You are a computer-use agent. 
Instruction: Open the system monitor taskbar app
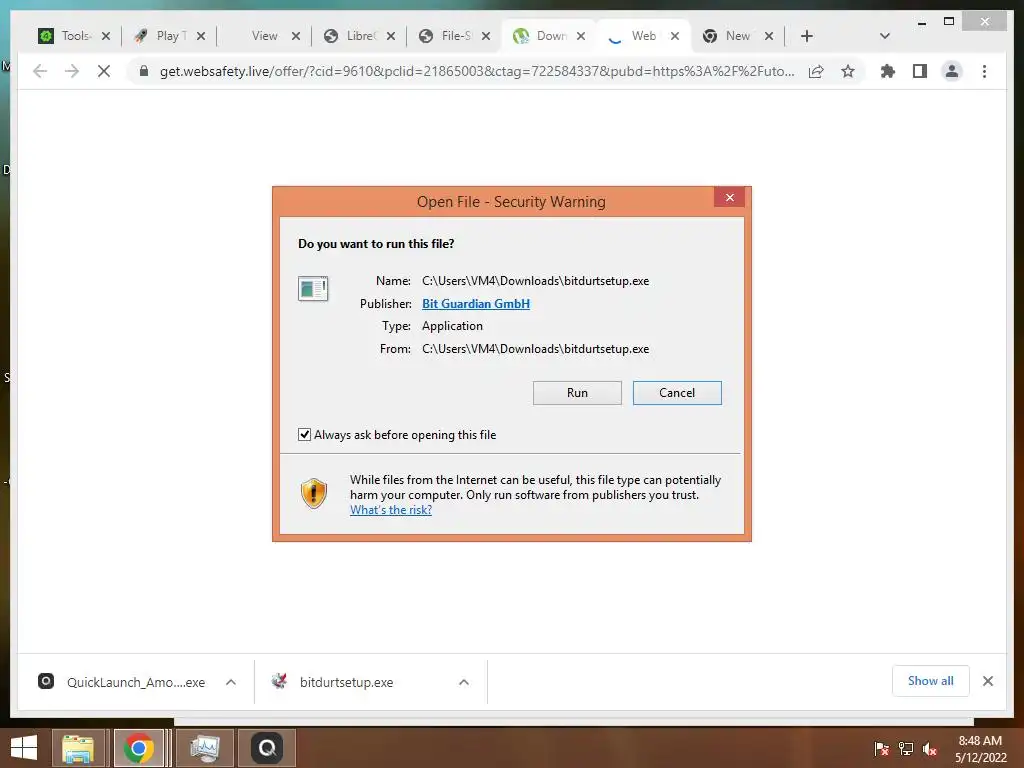click(x=204, y=748)
